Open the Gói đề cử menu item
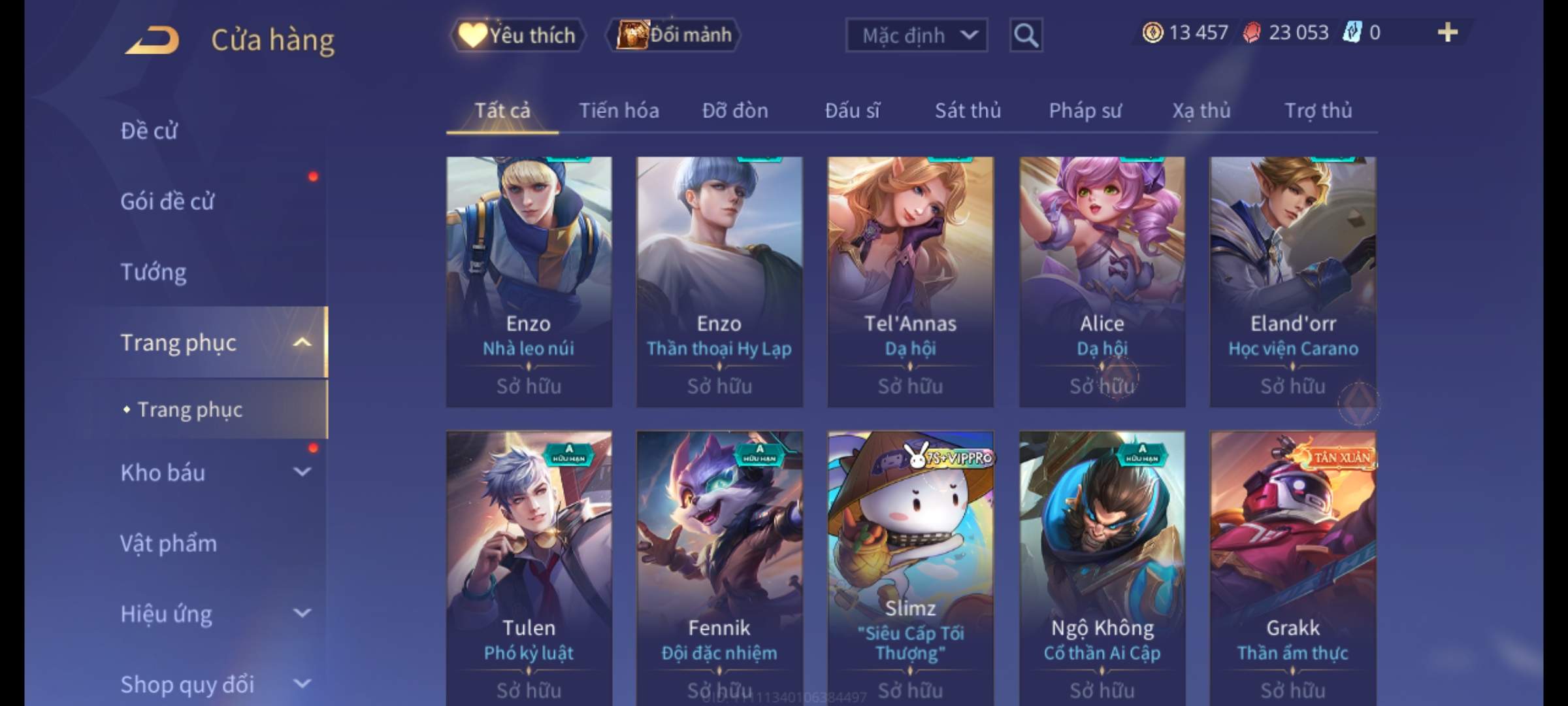Screen dimensions: 1568x706 (x=167, y=201)
